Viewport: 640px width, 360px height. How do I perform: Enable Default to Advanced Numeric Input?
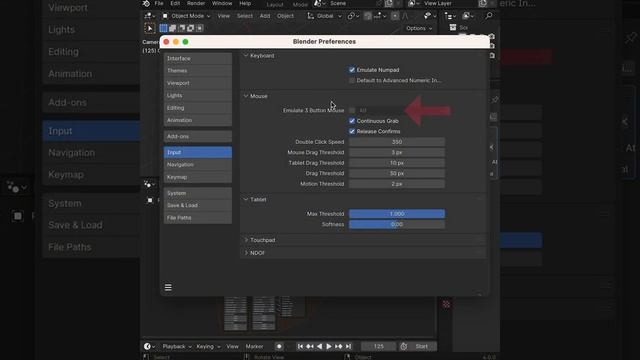pyautogui.click(x=352, y=80)
